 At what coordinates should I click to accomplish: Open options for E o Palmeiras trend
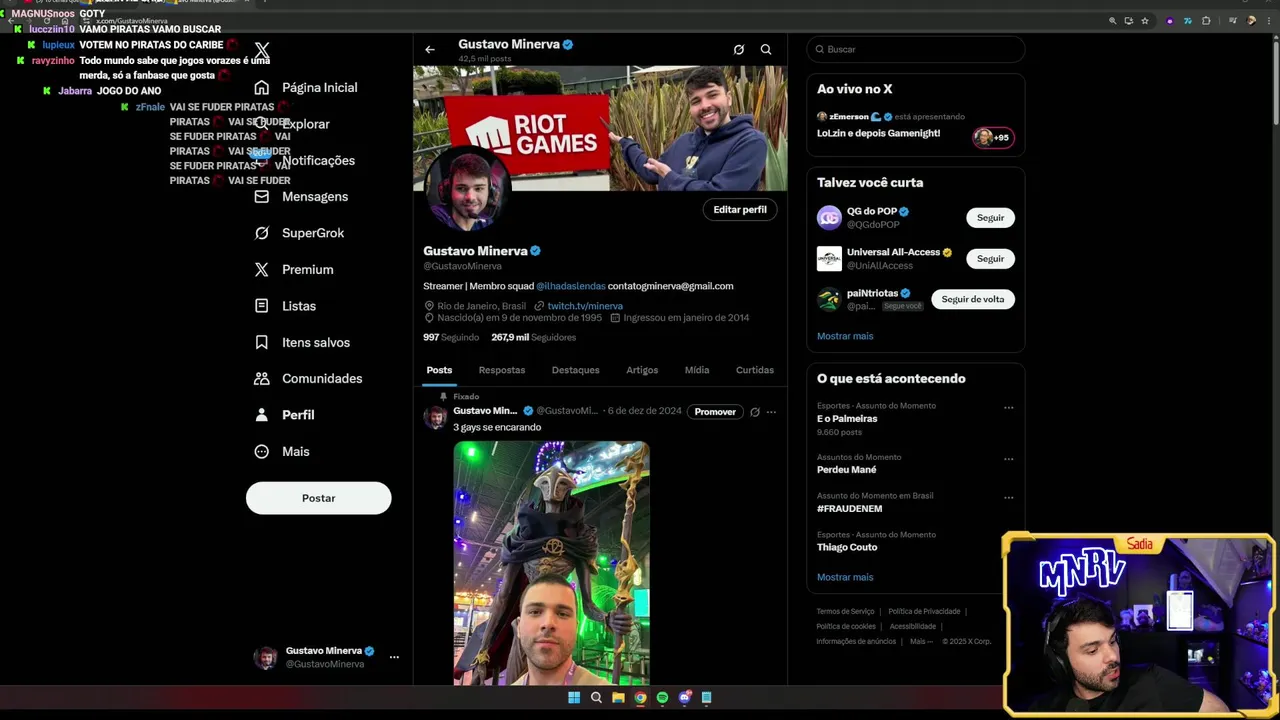pyautogui.click(x=1009, y=407)
